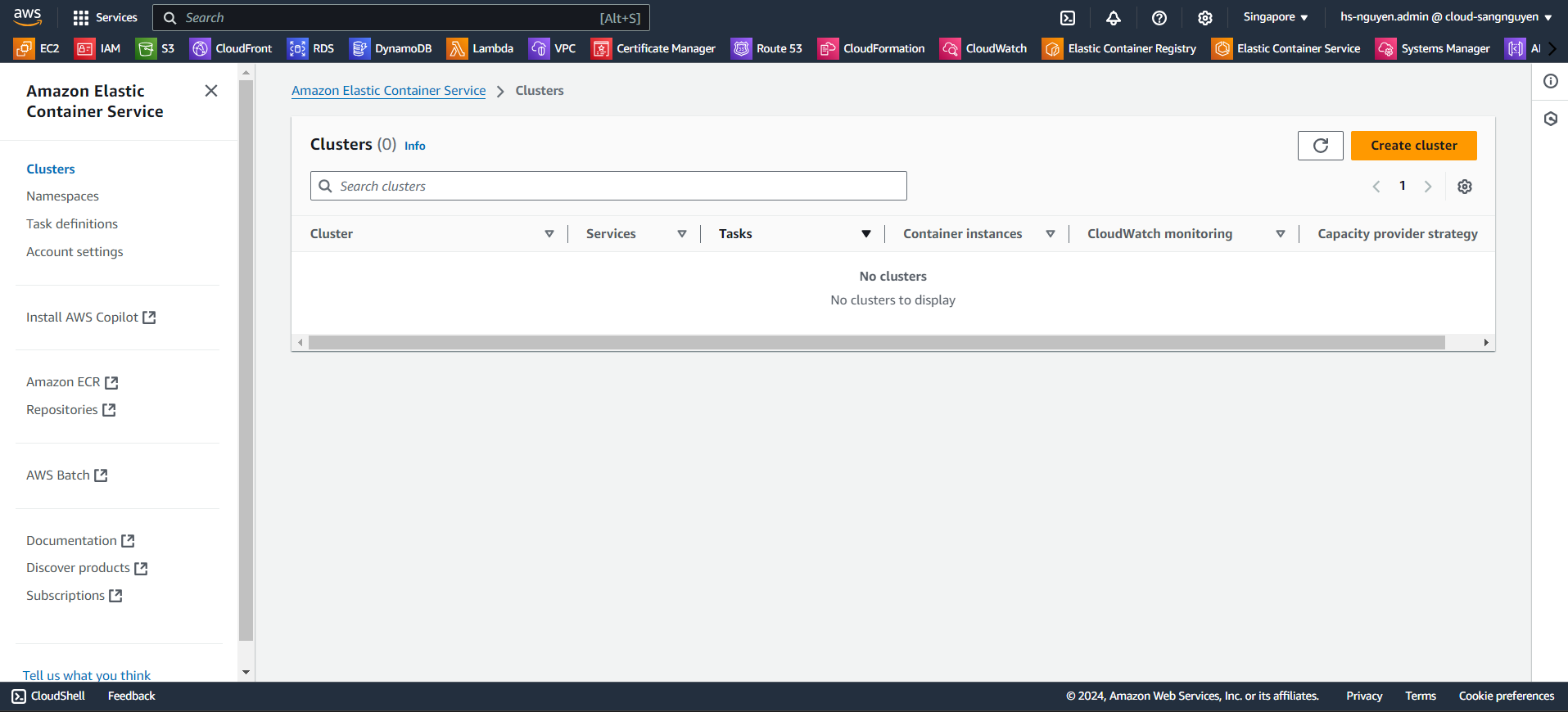Open the CloudWatch favorites shortcut

(983, 49)
